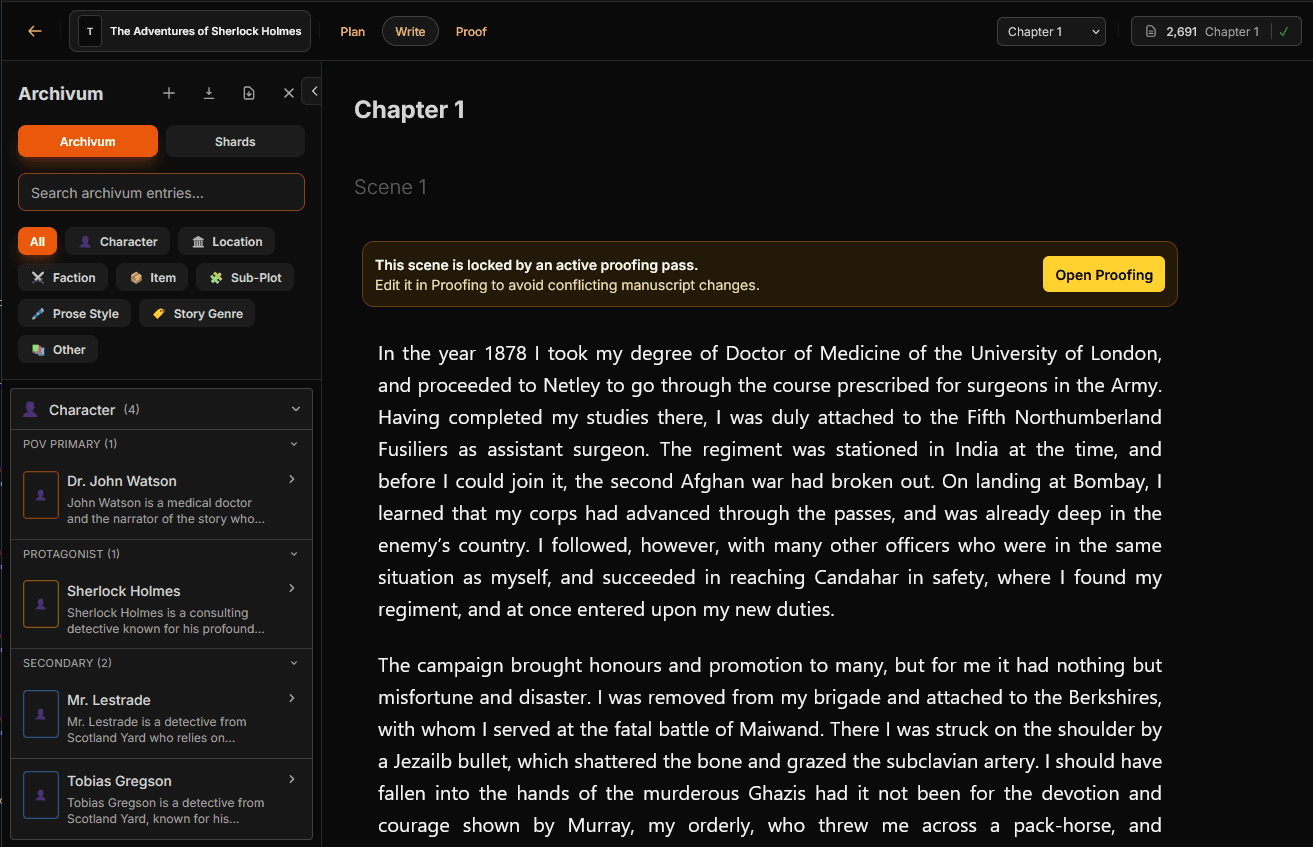Click the Open Proofing button

(x=1104, y=274)
